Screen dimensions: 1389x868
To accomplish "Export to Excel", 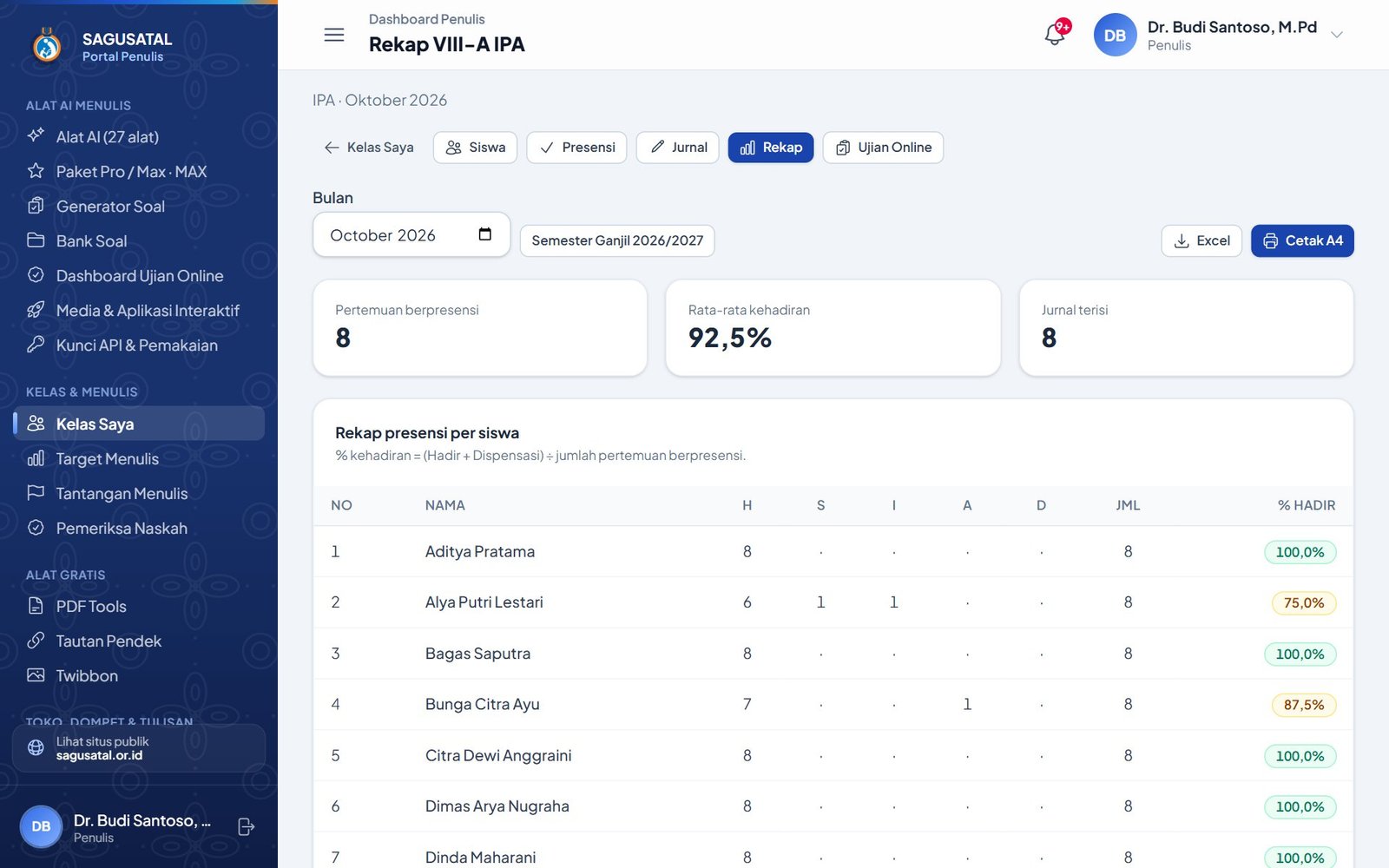I will [1201, 240].
